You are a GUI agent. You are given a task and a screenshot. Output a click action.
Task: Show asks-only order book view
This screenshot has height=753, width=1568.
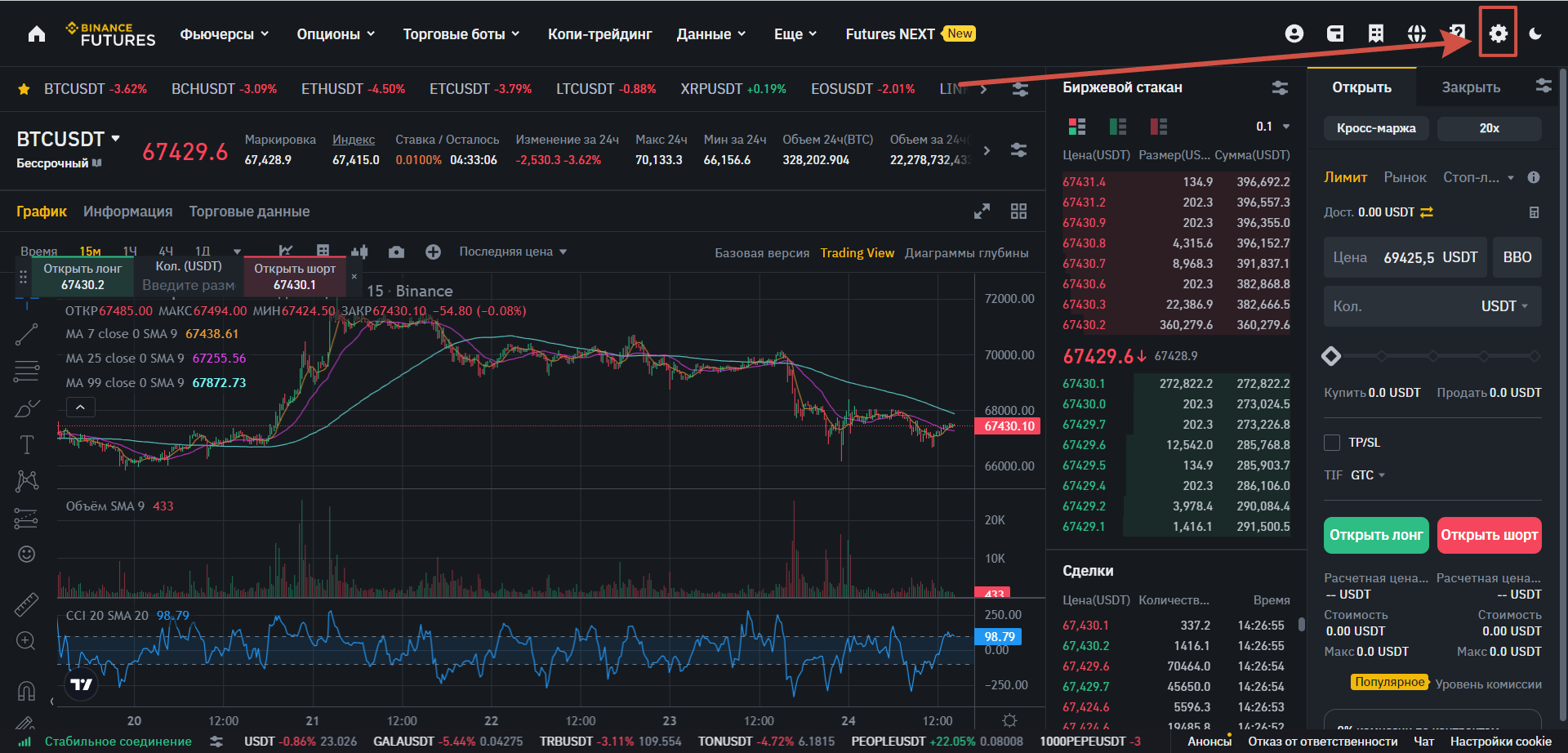(x=1159, y=127)
